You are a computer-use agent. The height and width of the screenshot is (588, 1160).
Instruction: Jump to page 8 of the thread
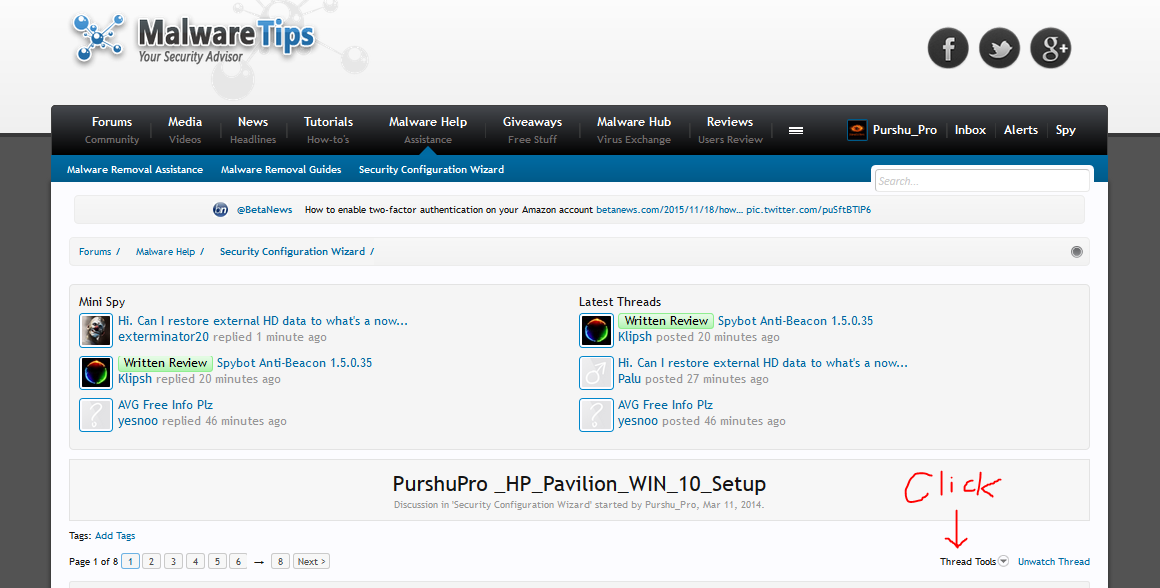pyautogui.click(x=280, y=561)
